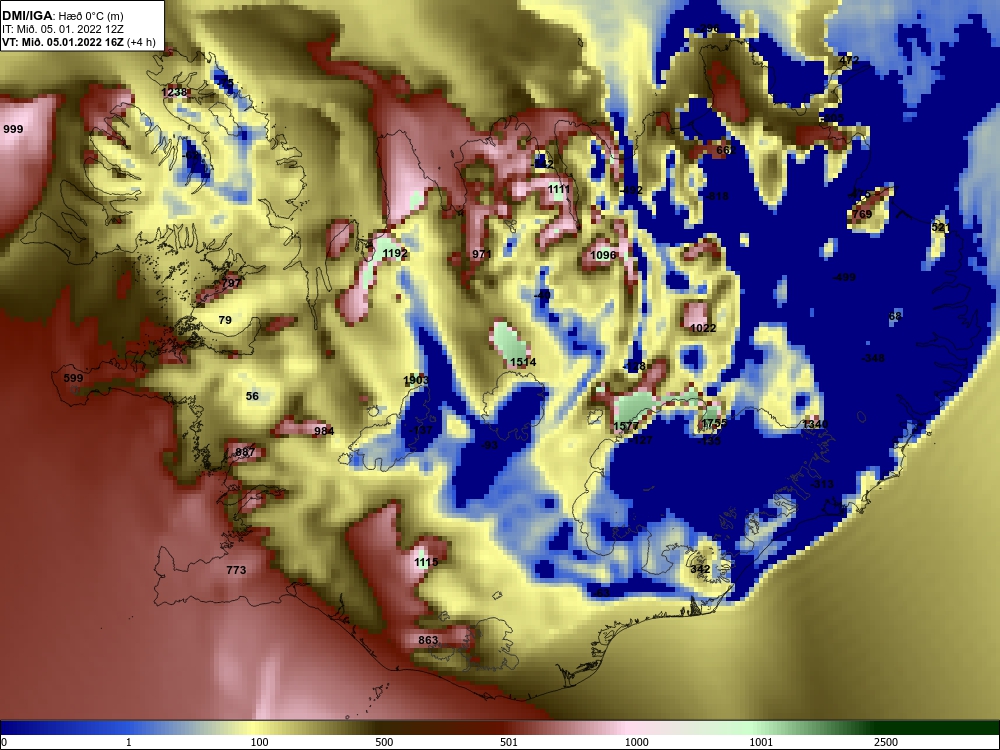
Task: Select the 1000 tick label on the scale
Action: [x=636, y=742]
